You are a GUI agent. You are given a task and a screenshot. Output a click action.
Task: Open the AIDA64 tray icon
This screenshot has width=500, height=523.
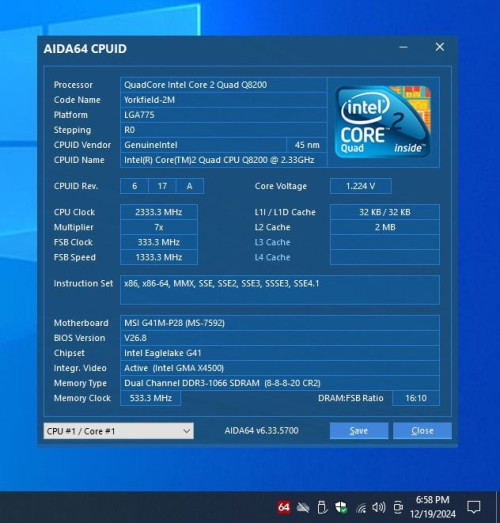click(284, 507)
